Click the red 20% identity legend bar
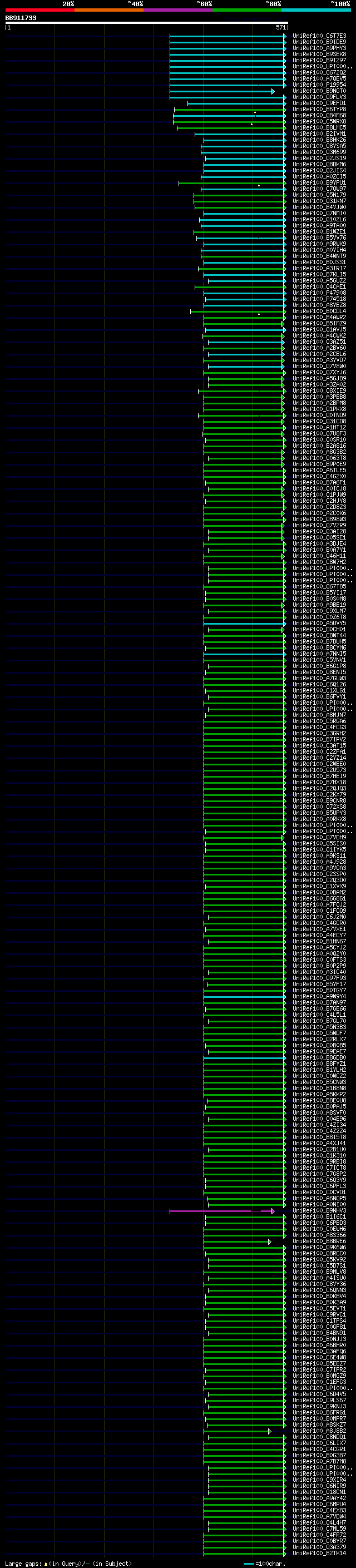 [x=39, y=10]
